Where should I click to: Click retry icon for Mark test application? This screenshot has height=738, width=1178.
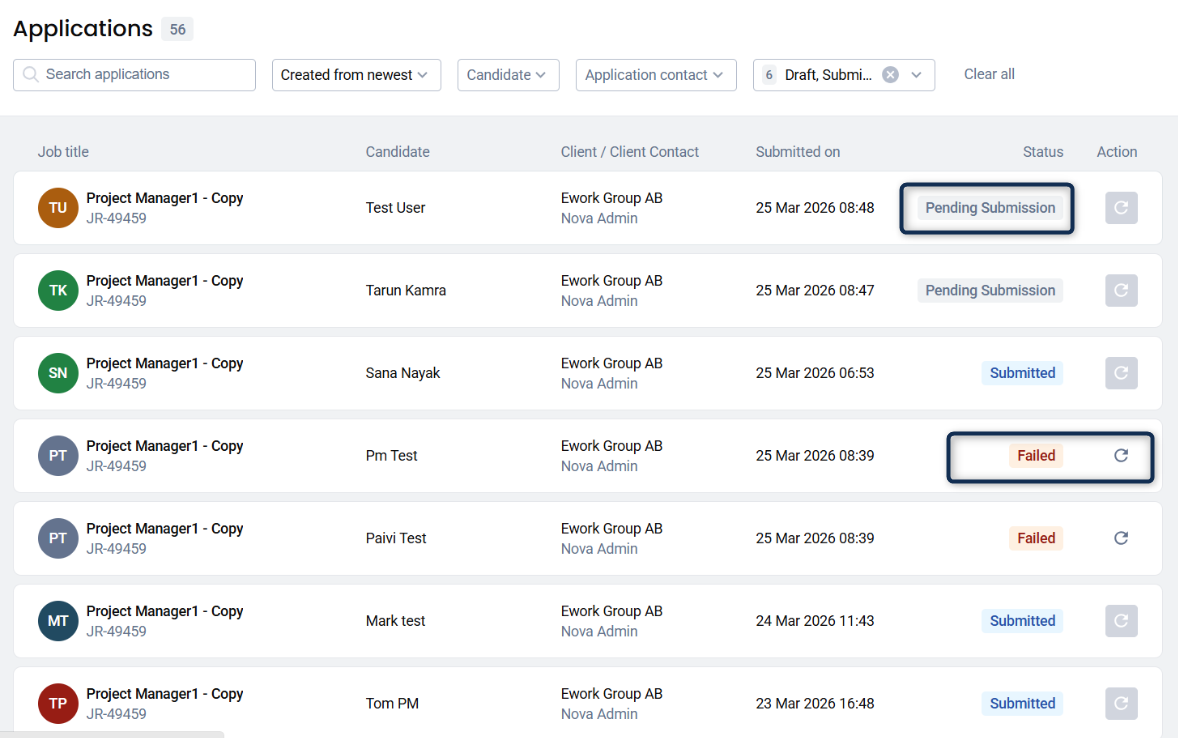tap(1121, 621)
